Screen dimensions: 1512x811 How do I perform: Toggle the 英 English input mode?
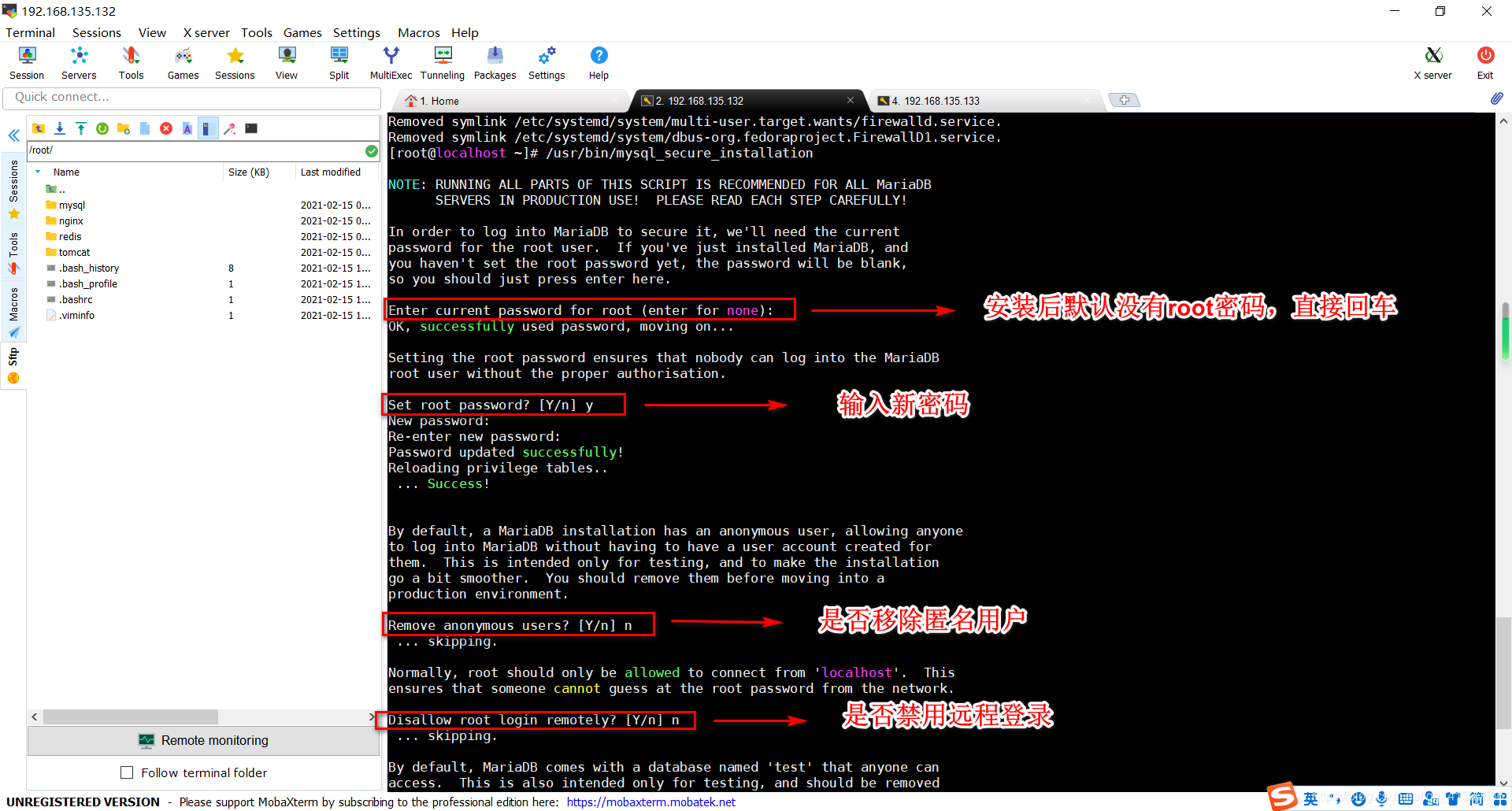click(x=1310, y=799)
